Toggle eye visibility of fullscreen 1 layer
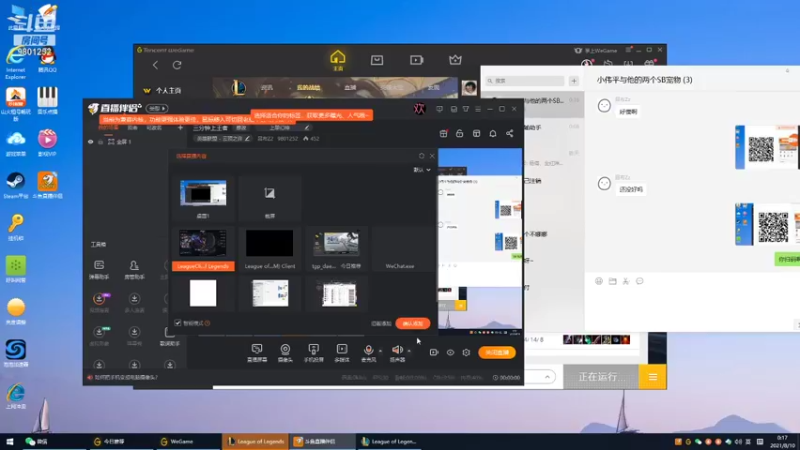 [x=90, y=142]
